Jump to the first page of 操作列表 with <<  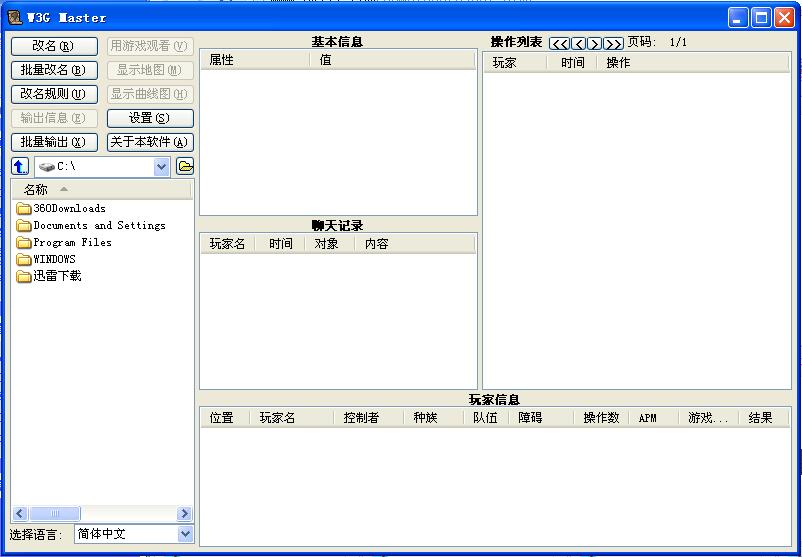point(559,44)
